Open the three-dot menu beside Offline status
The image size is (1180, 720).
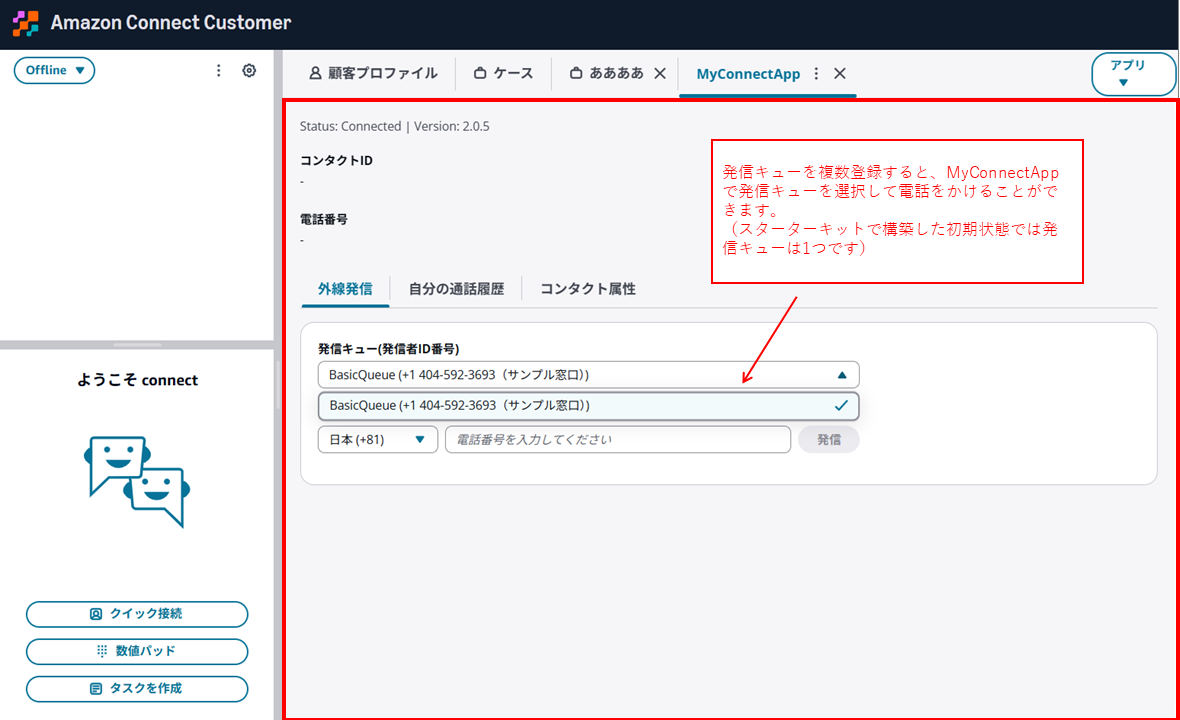(x=218, y=70)
